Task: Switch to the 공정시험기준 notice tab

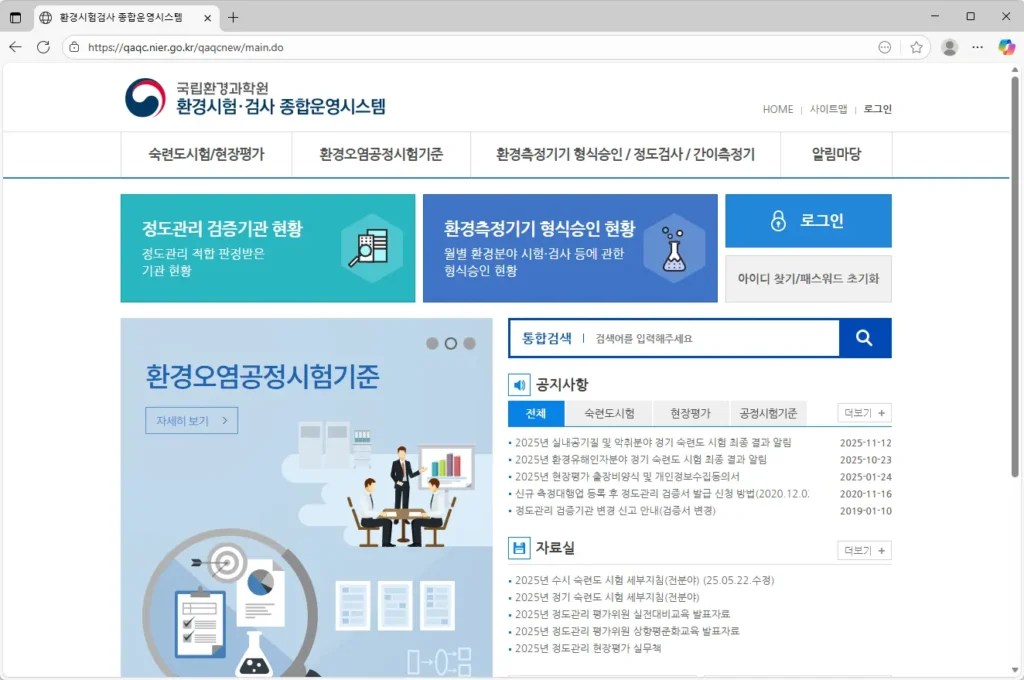Action: point(768,413)
